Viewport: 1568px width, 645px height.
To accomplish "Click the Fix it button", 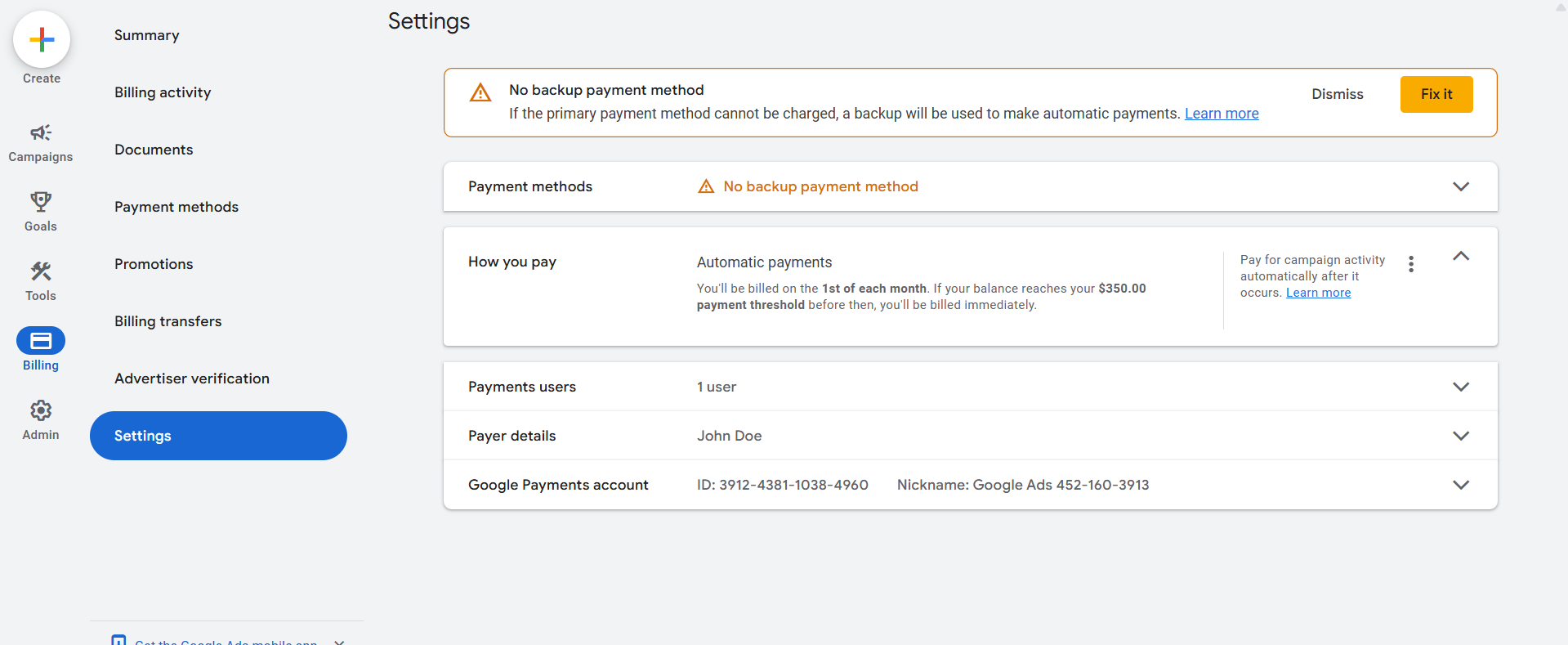I will 1436,94.
